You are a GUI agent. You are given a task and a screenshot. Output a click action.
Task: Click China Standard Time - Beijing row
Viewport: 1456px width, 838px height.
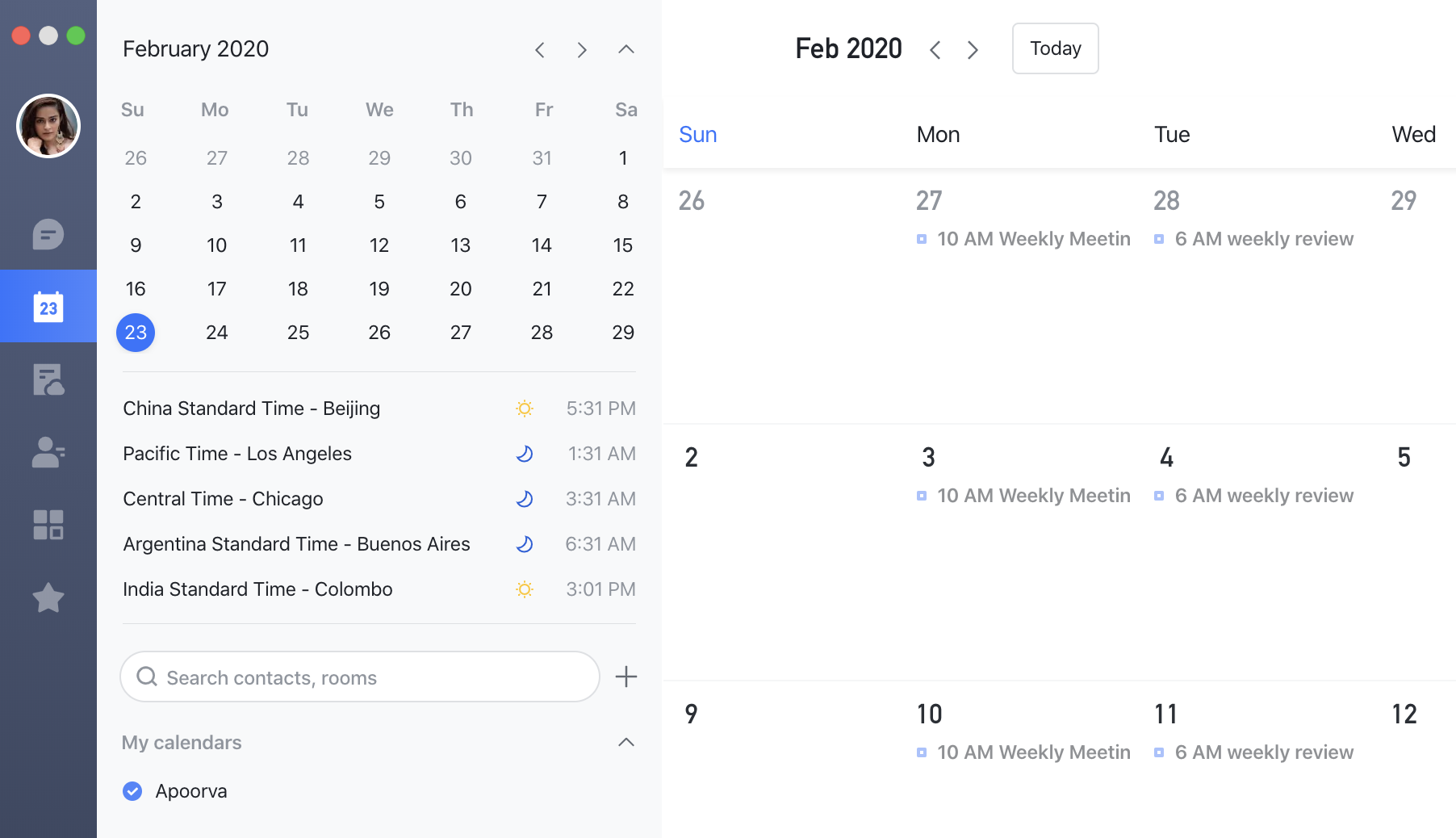point(379,409)
